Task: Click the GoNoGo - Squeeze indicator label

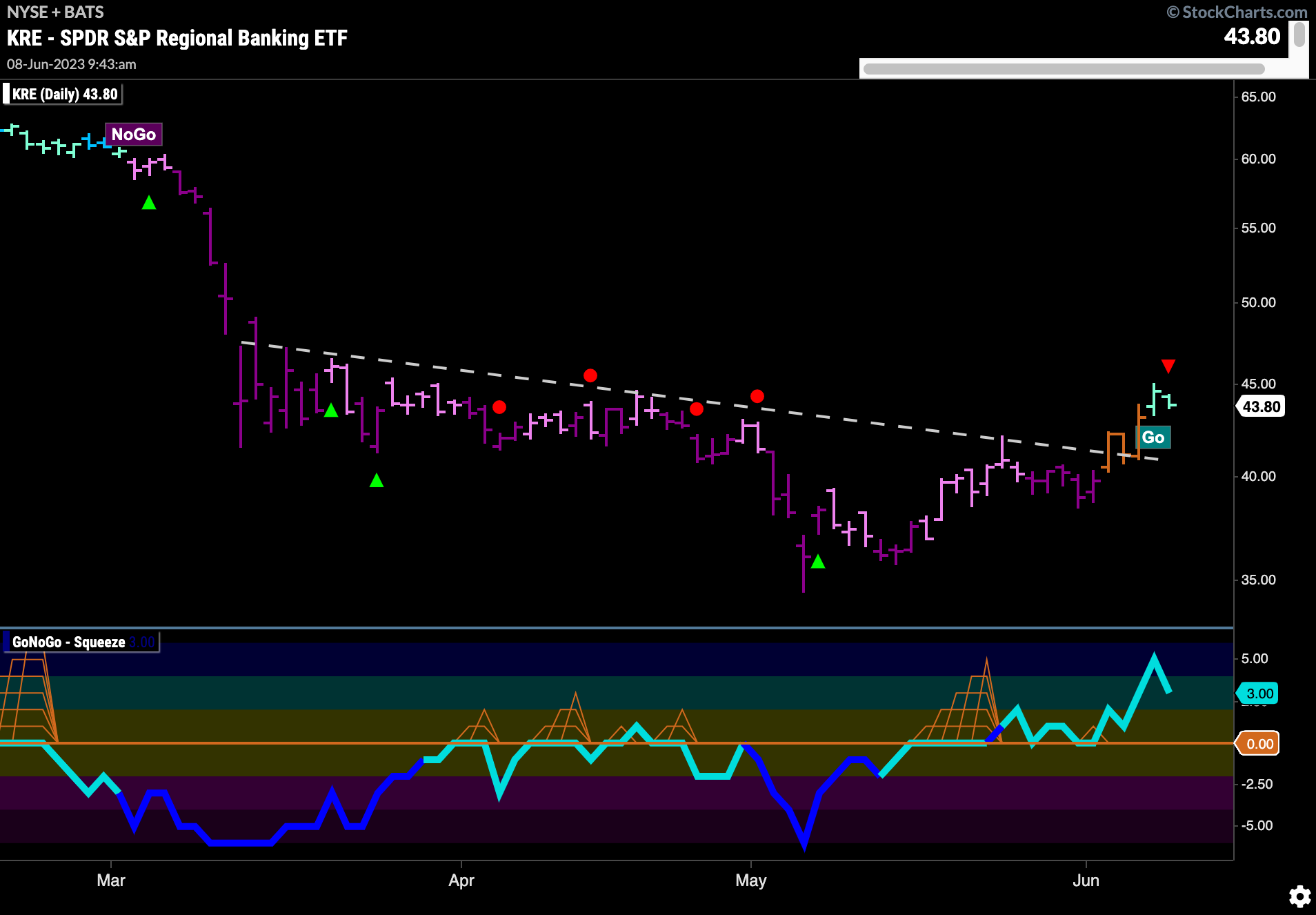Action: (x=81, y=642)
